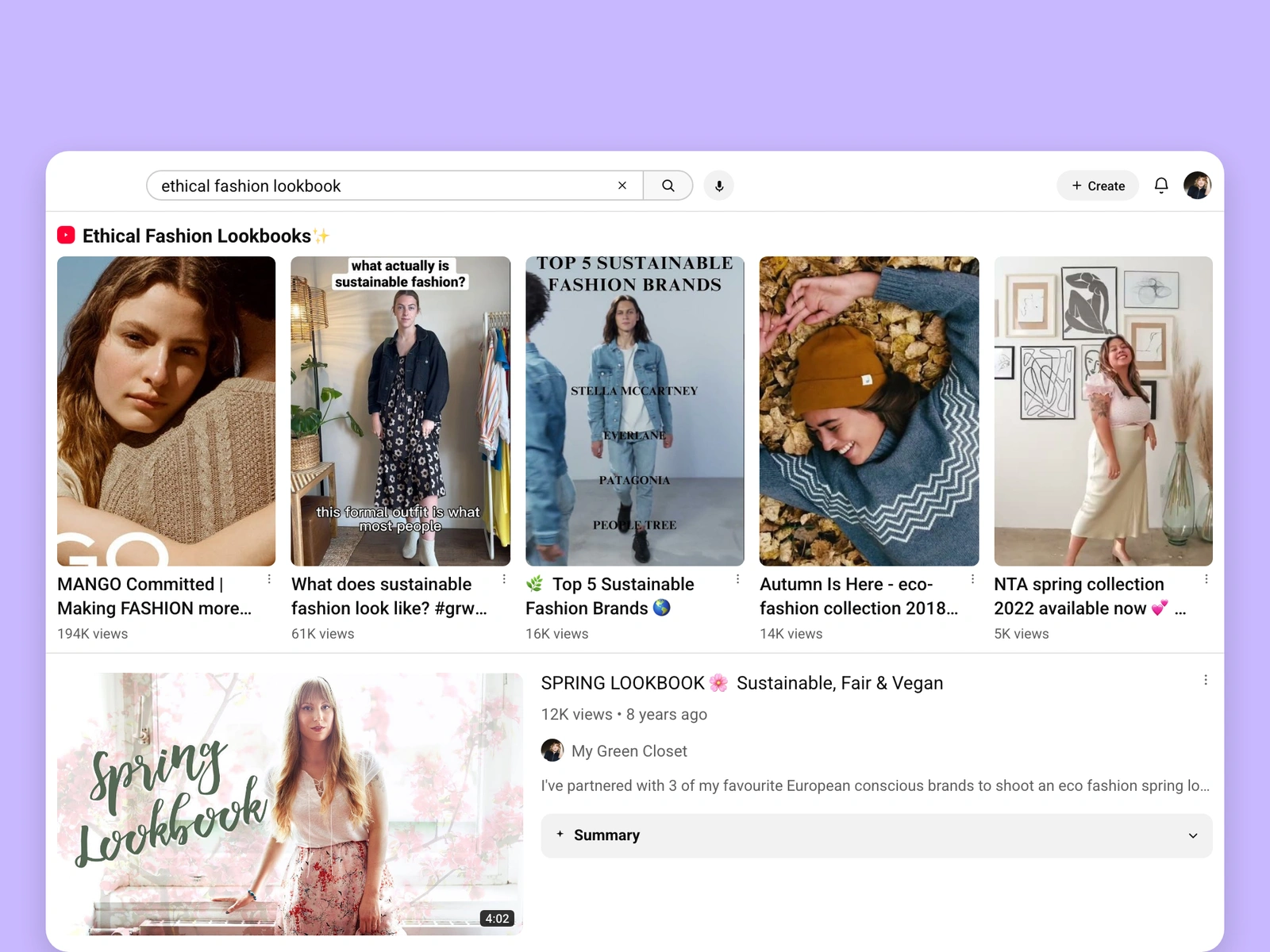Open SPRING LOOKBOOK Sustainable, Fair & Vegan title

pos(742,683)
